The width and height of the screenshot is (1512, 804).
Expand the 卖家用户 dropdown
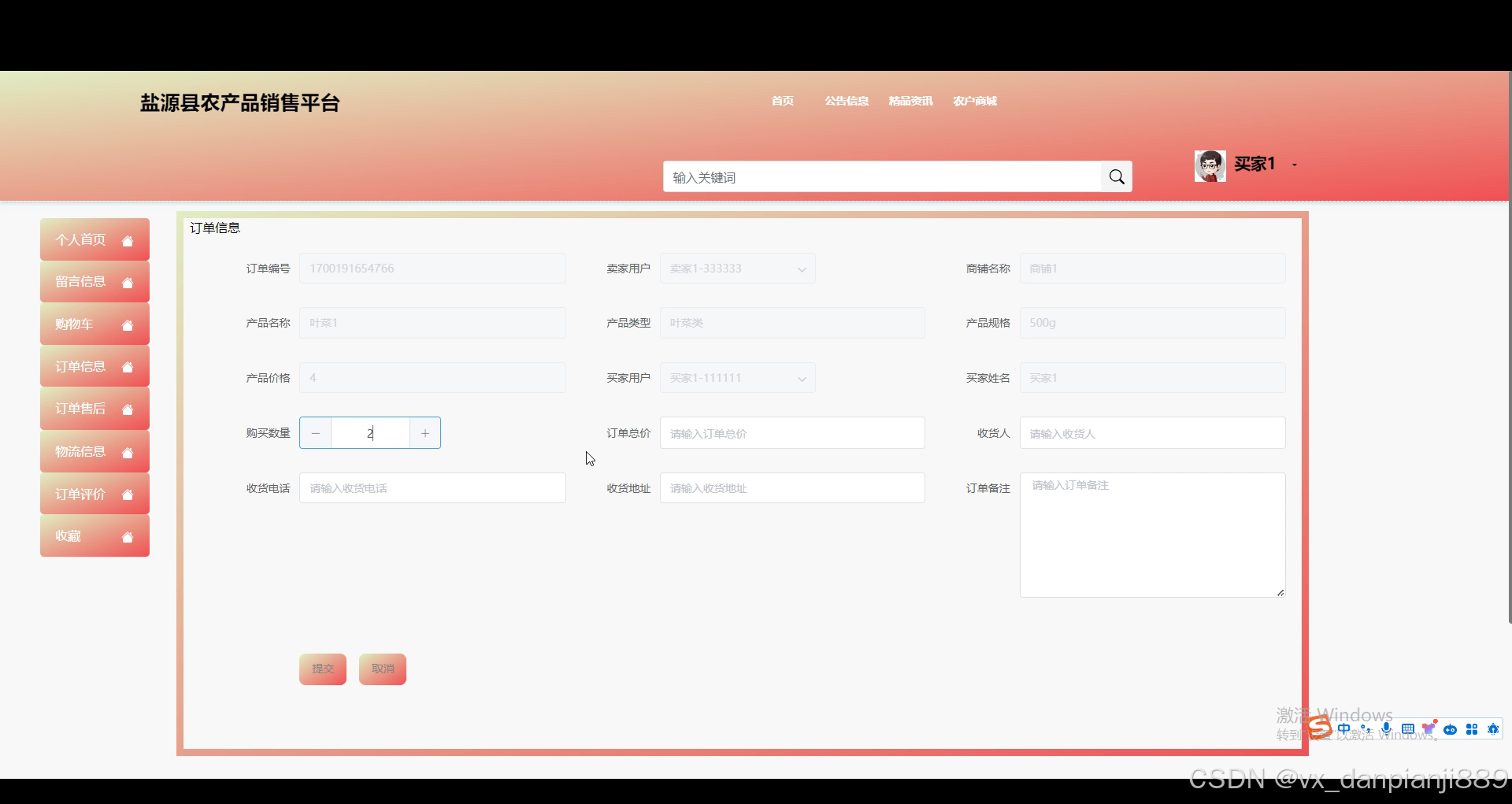[802, 269]
